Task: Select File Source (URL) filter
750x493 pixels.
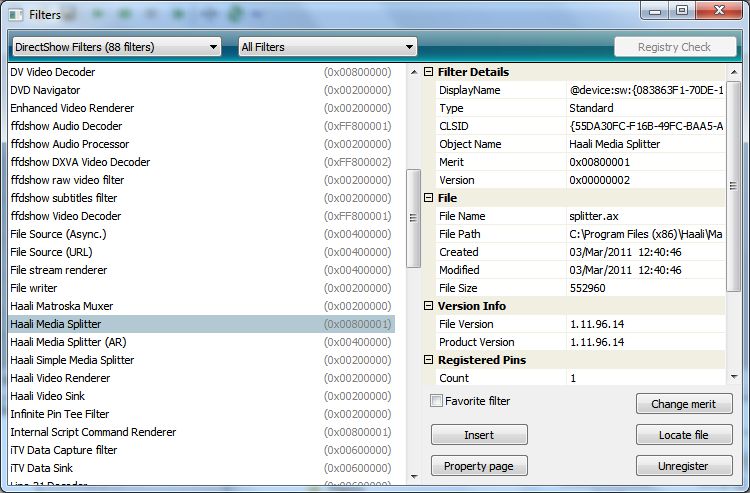Action: (x=201, y=252)
